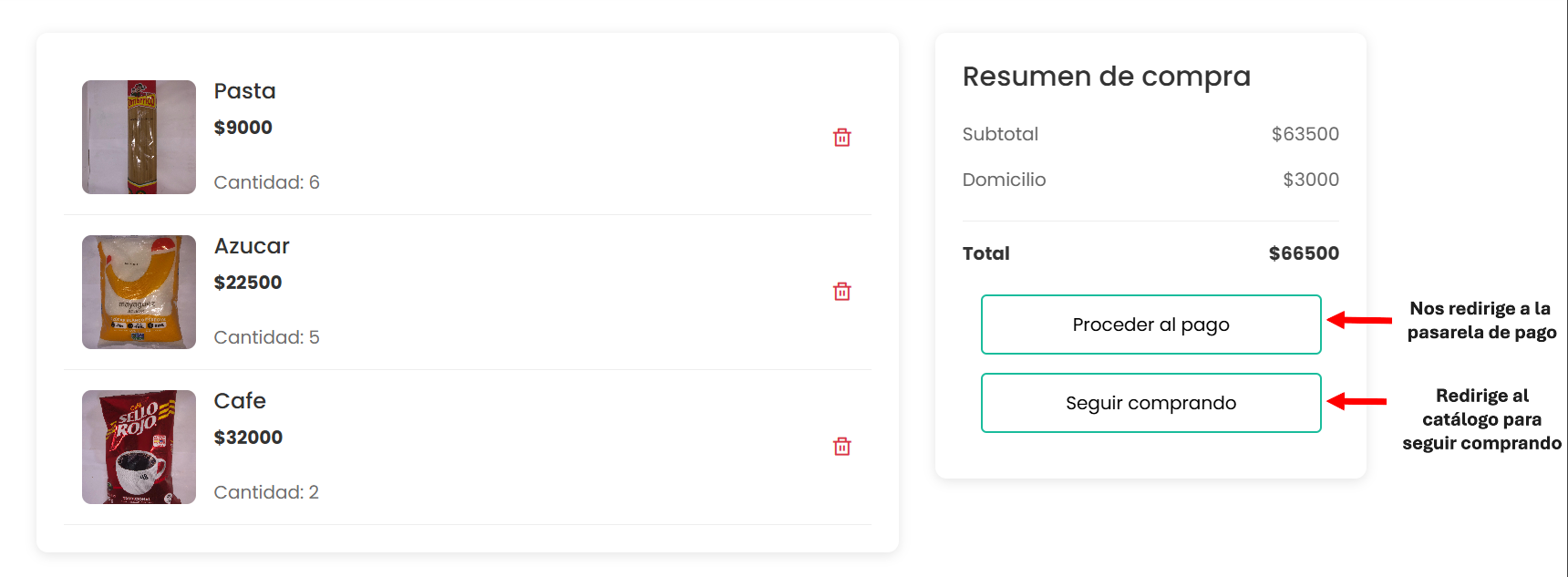Screen dimensions: 1568x577
Task: Select the Cantidad: 5 quantity text
Action: click(266, 337)
